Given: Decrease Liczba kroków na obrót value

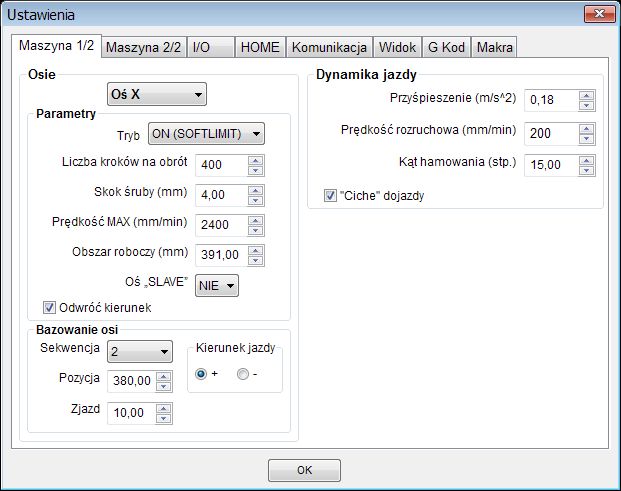Looking at the screenshot, I should tap(256, 171).
